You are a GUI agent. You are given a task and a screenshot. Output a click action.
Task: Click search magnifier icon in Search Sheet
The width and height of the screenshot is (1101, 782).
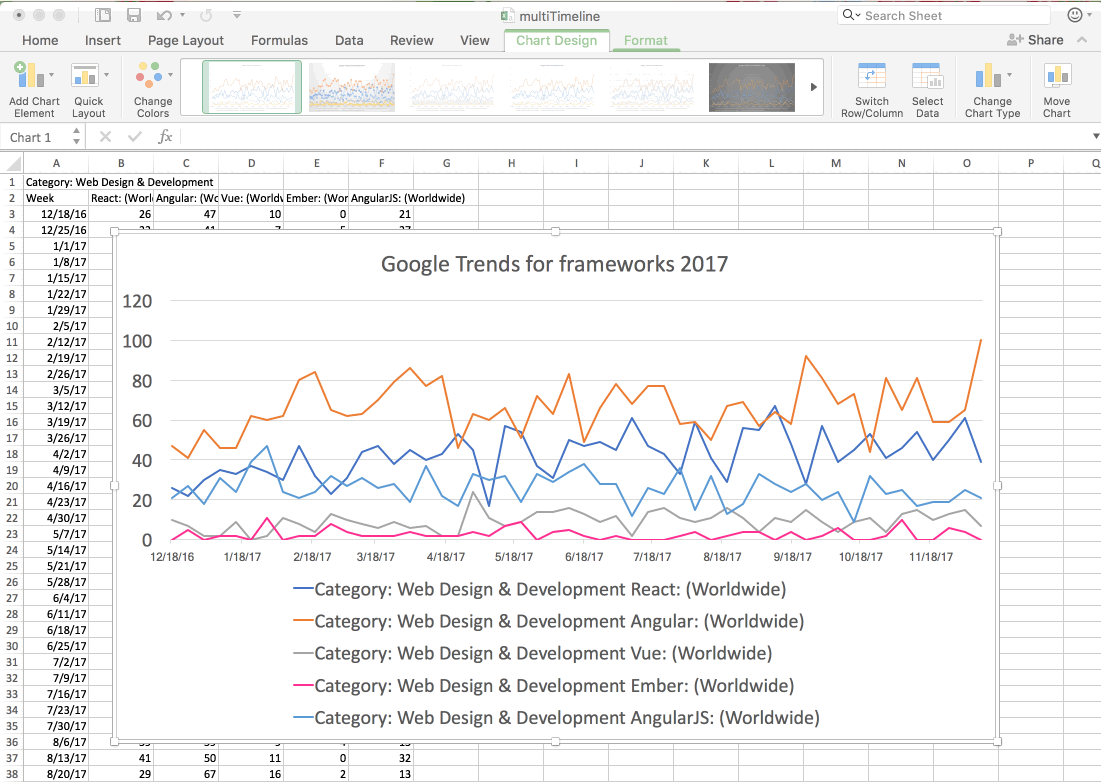[x=849, y=15]
